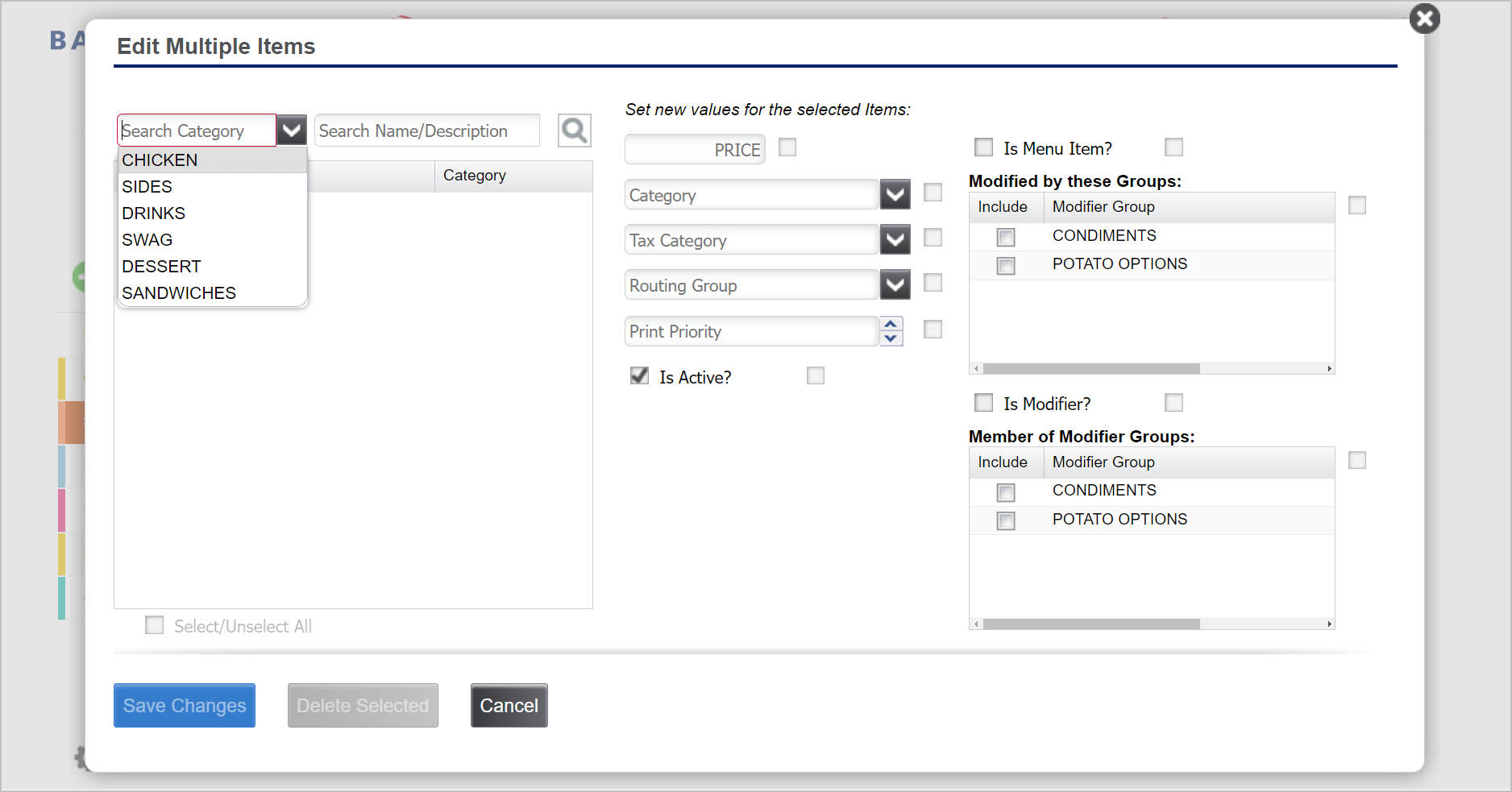Image resolution: width=1512 pixels, height=792 pixels.
Task: Enable the checkbox beside Tax Category
Action: click(933, 238)
